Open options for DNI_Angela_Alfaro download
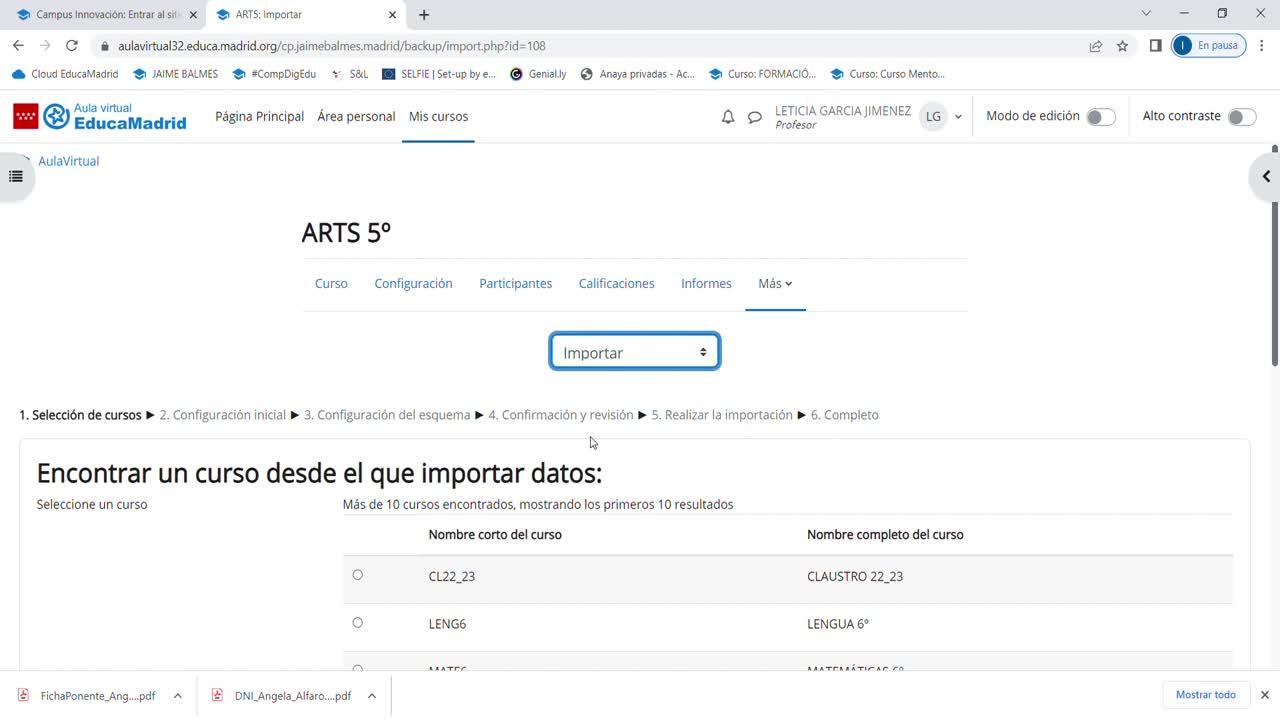 pos(371,696)
